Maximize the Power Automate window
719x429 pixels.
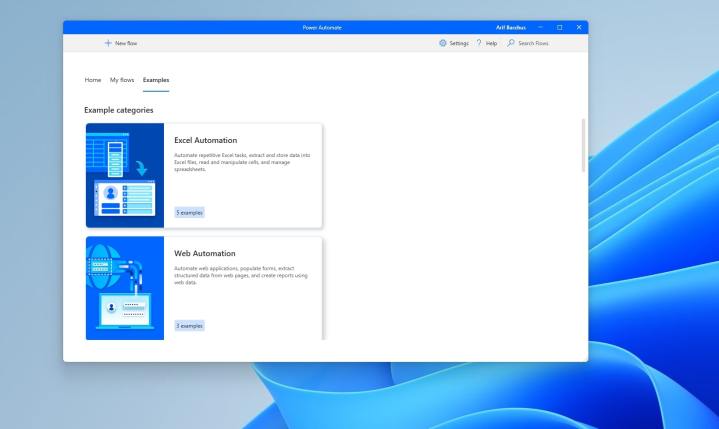(559, 28)
